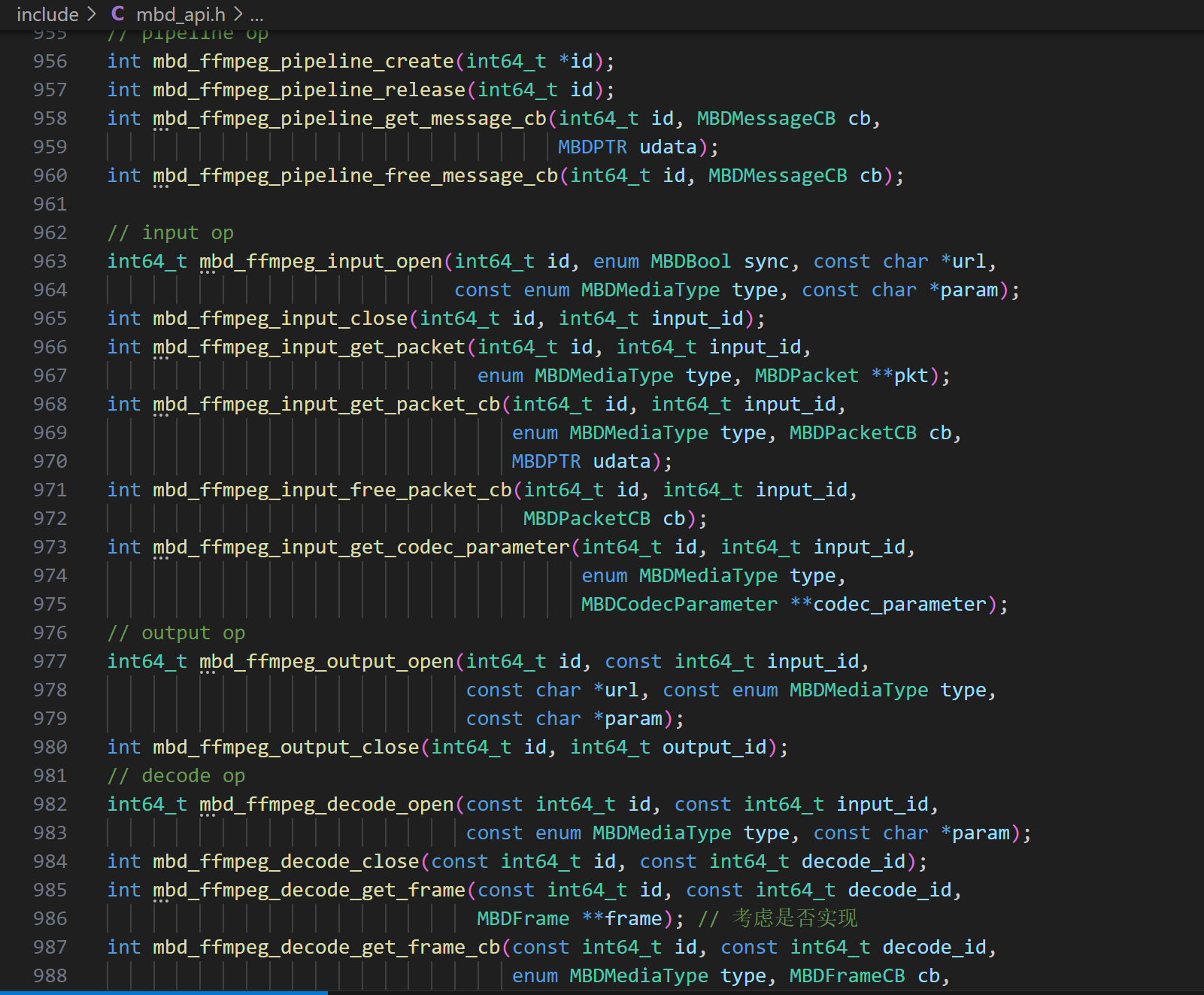
Task: Click the function name mbd_ffmpeg_pipeline_create
Action: pyautogui.click(x=304, y=61)
